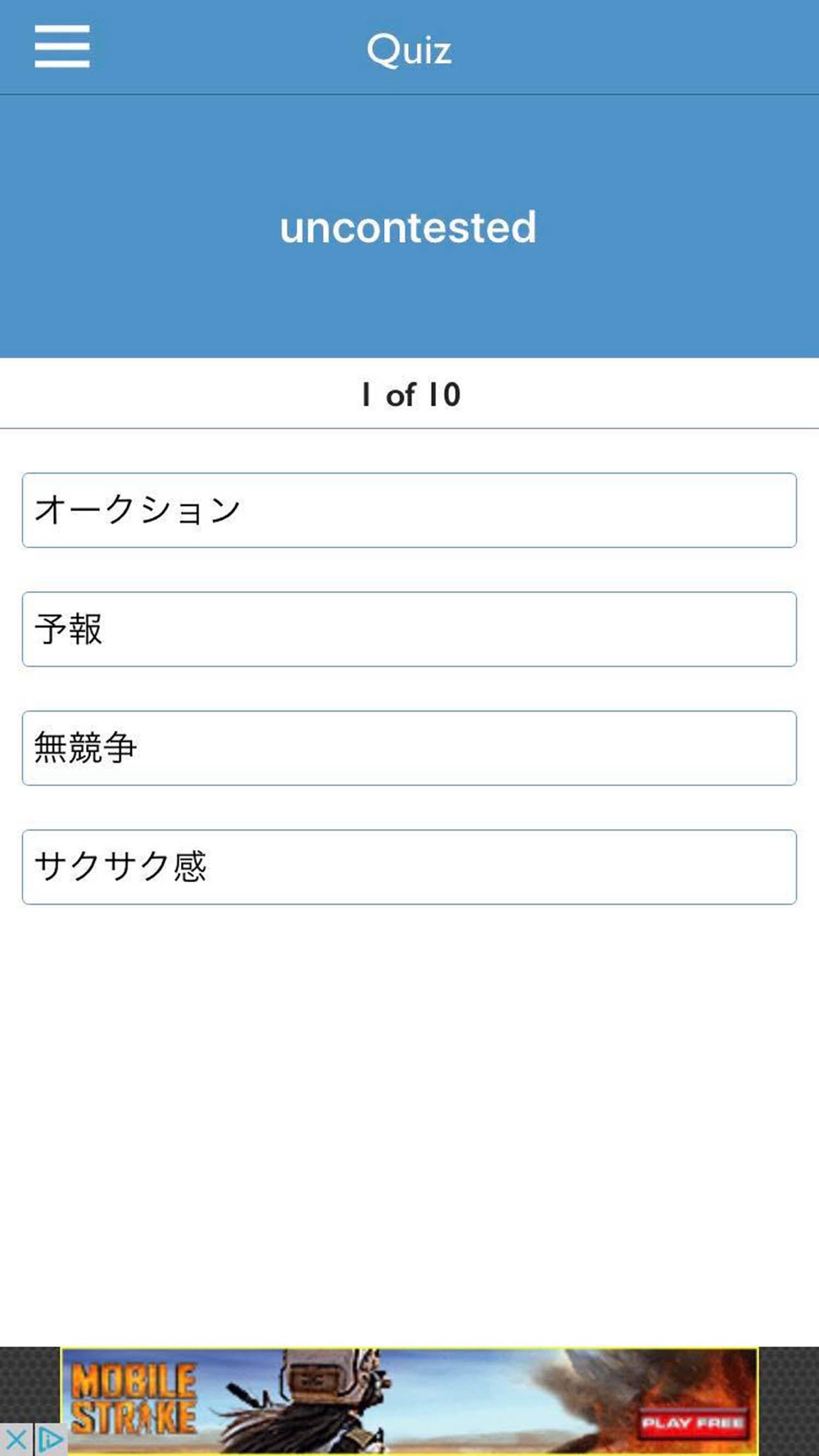Close the ad with the X icon
819x1456 pixels.
click(x=16, y=1440)
